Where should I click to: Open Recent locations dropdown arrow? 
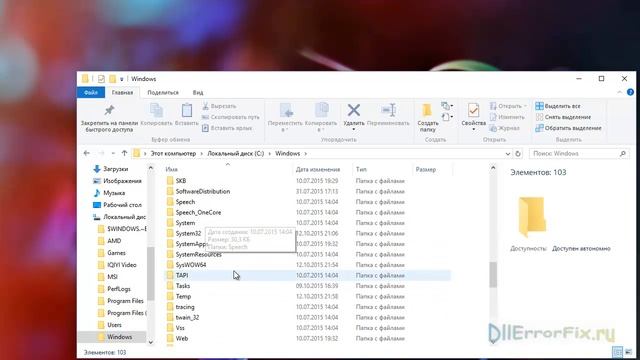[113, 154]
